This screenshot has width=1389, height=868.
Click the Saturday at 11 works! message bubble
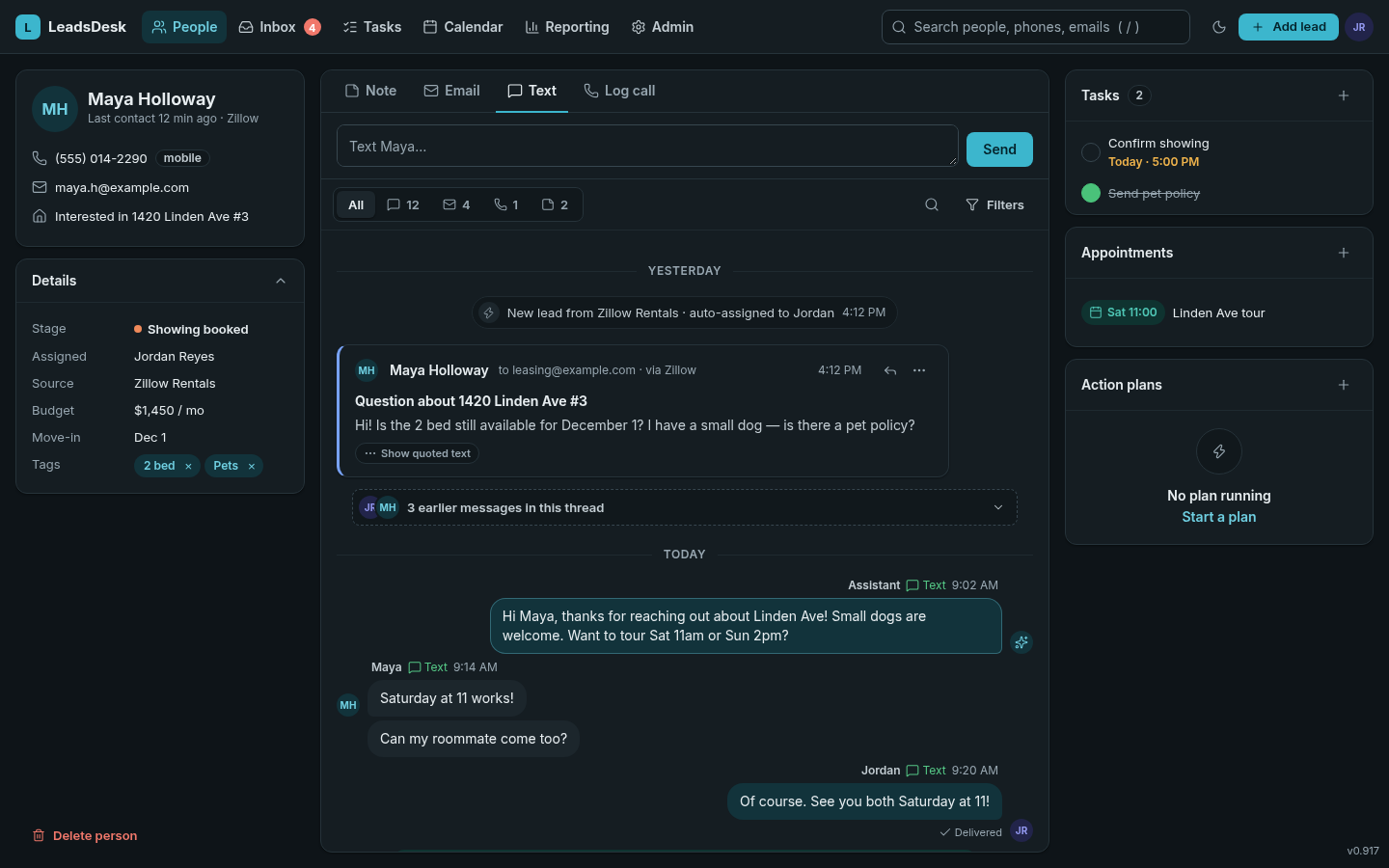(x=447, y=698)
